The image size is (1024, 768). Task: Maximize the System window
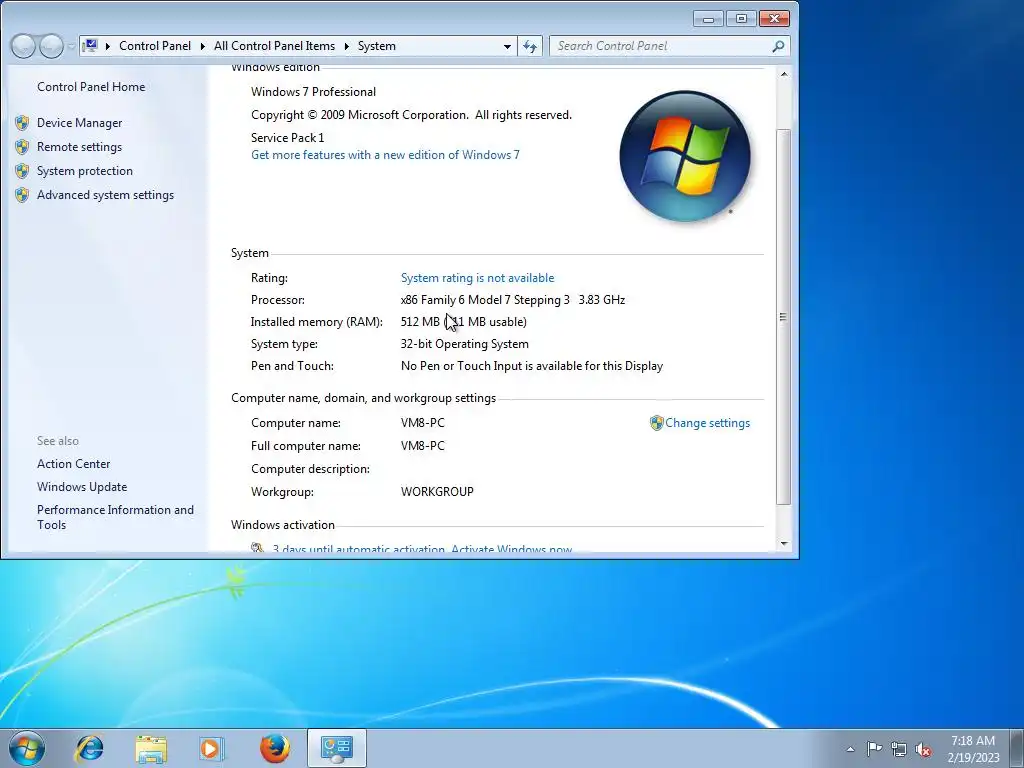pos(741,19)
